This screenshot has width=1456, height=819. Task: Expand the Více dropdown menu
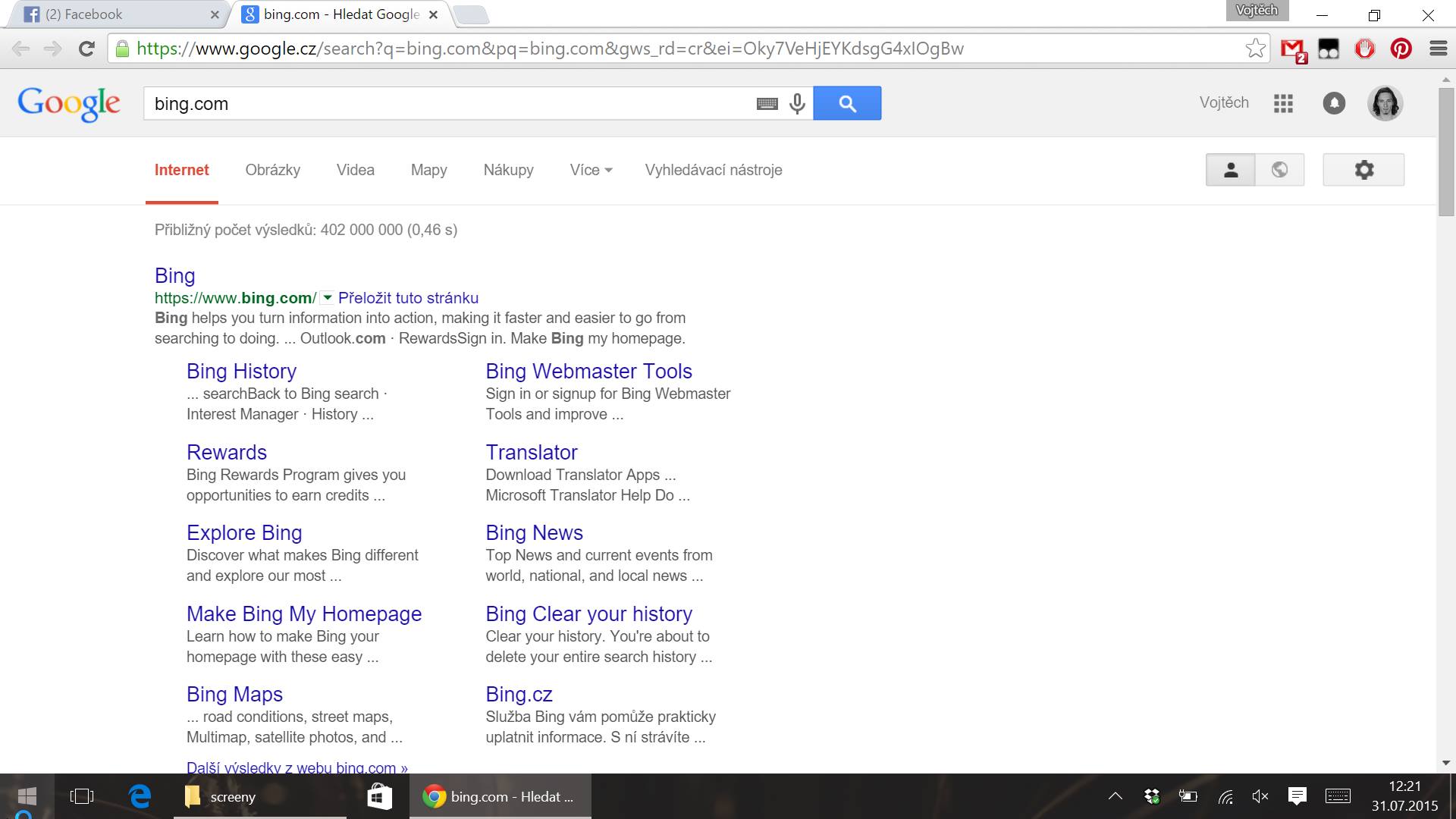tap(591, 170)
